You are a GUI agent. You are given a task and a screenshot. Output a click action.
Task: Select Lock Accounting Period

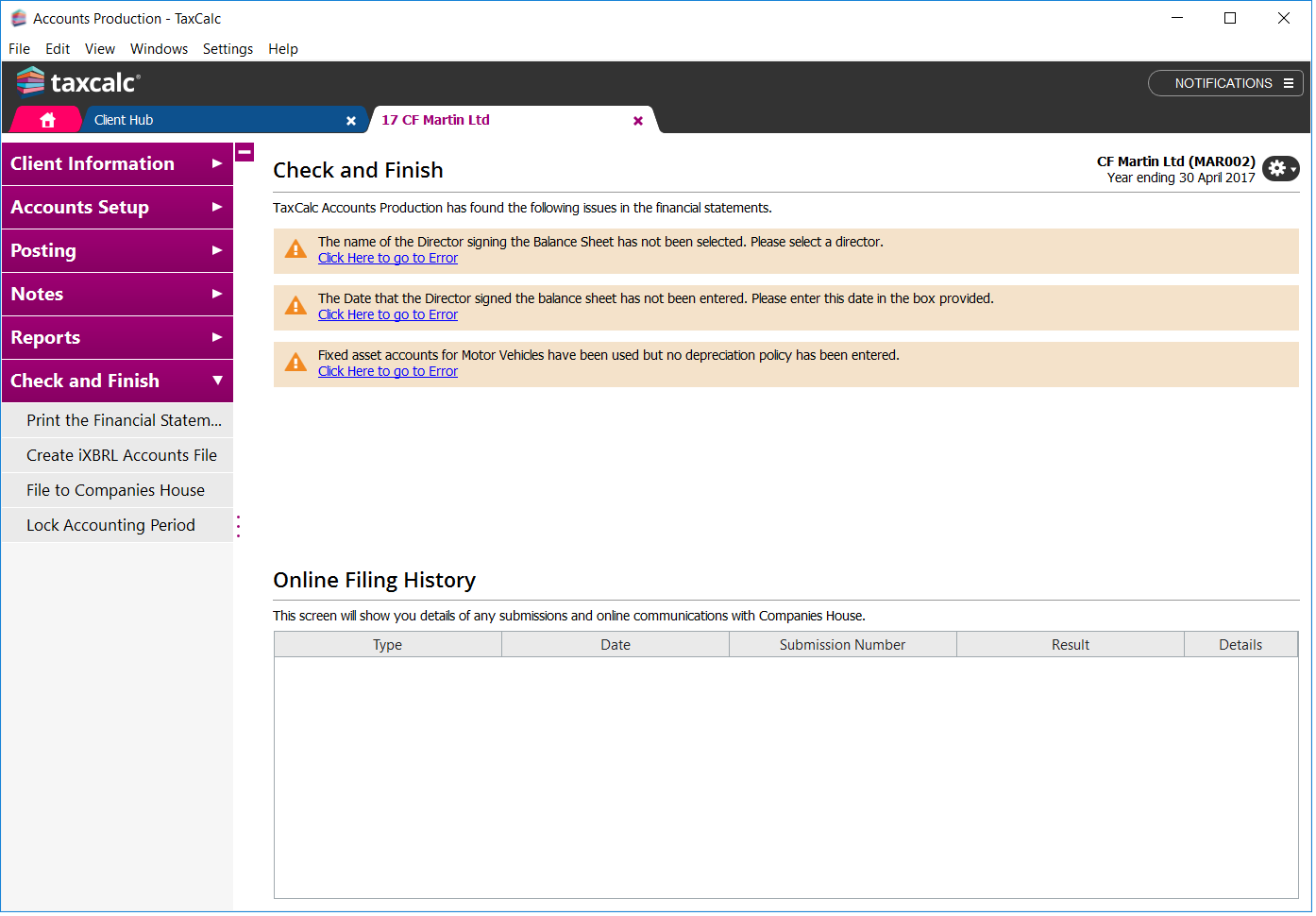point(110,525)
